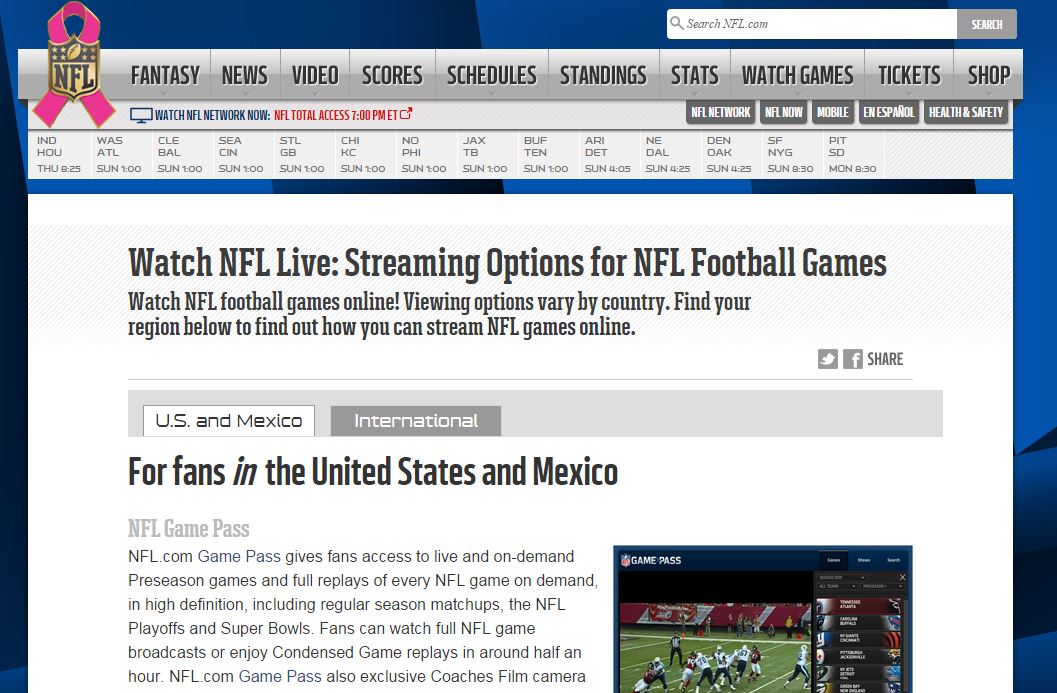This screenshot has height=693, width=1057.
Task: Open the first Game Pass link in paragraph
Action: (239, 557)
